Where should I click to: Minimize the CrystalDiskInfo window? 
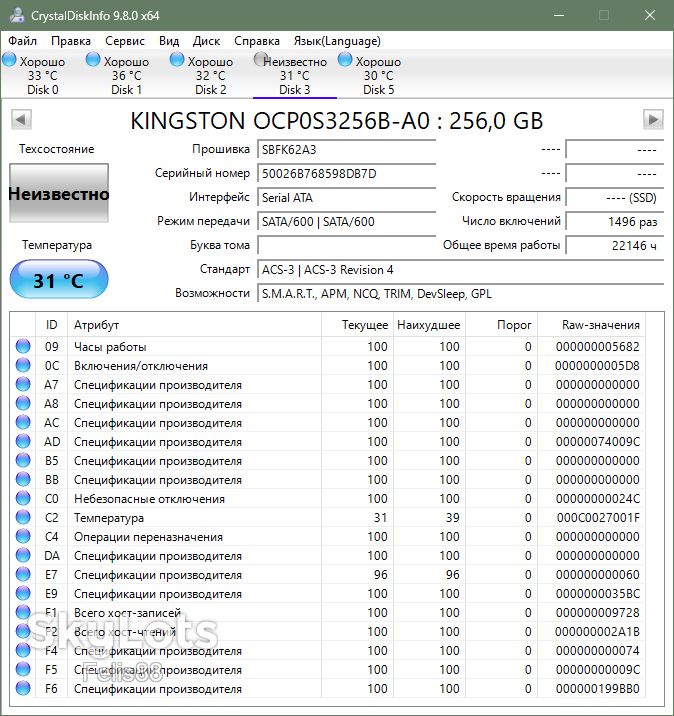[x=559, y=16]
